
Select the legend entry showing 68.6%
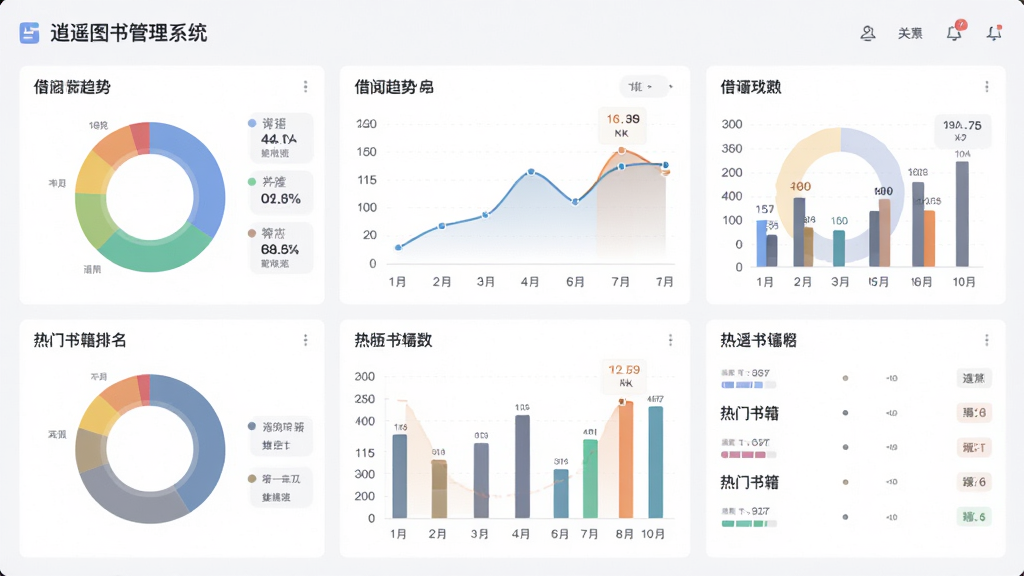point(280,248)
